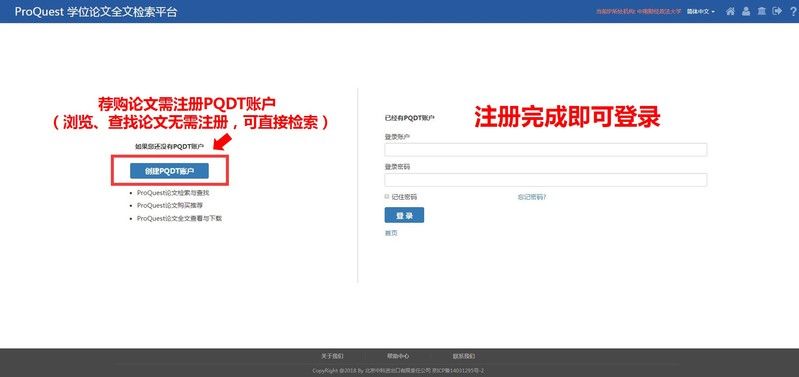
Task: Click the 已经有PQDT账户 heading
Action: coord(409,118)
